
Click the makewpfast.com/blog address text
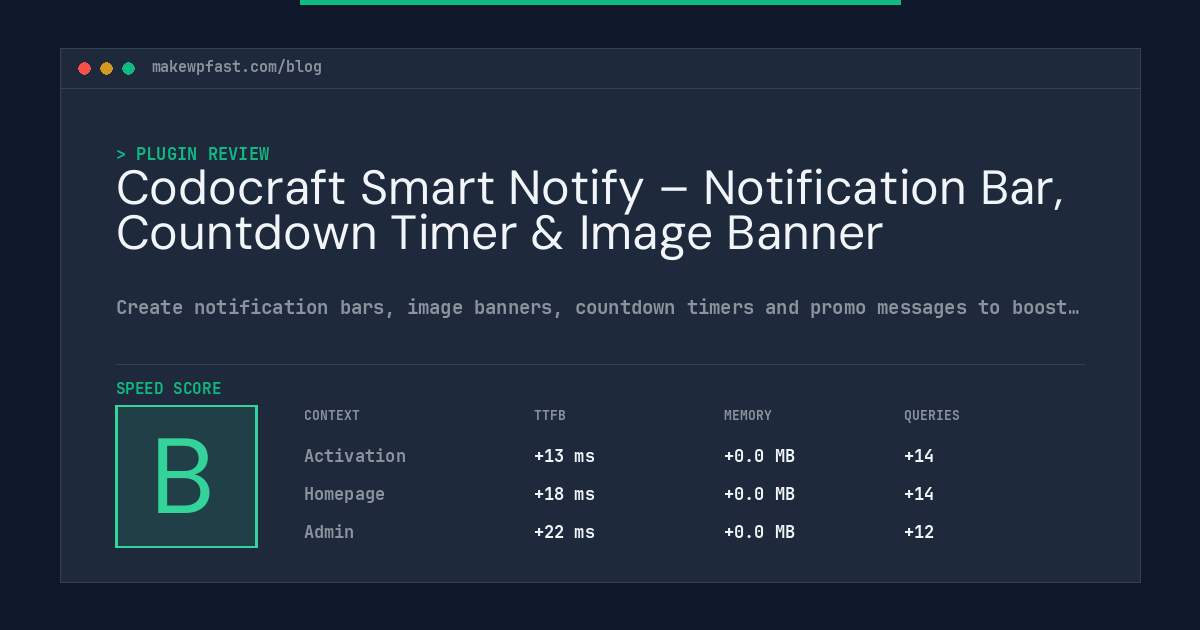click(x=237, y=67)
